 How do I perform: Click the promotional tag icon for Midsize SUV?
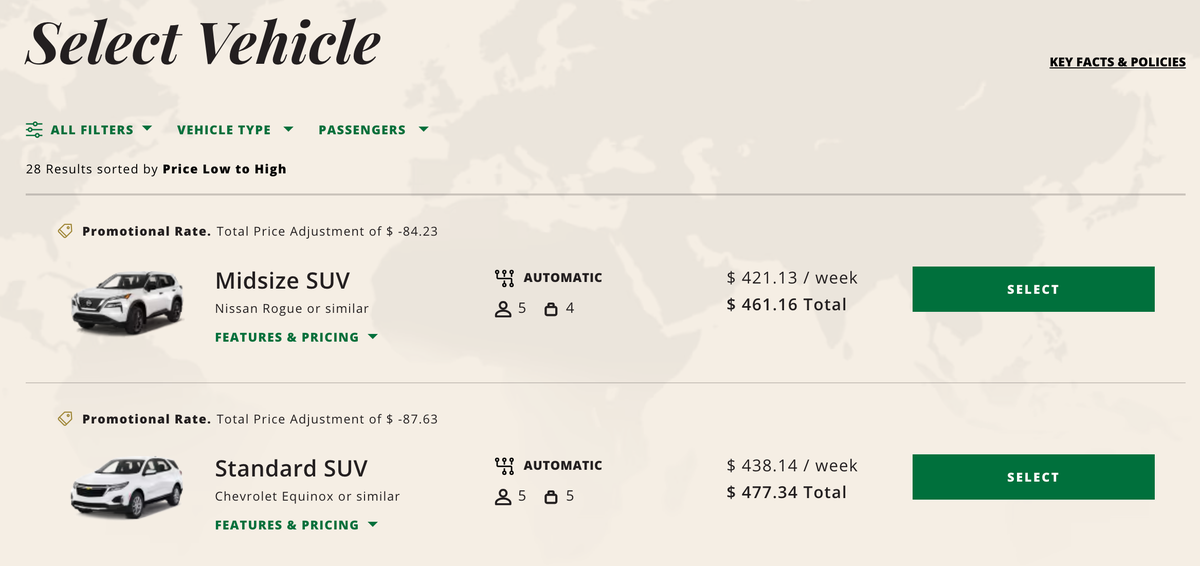[65, 231]
